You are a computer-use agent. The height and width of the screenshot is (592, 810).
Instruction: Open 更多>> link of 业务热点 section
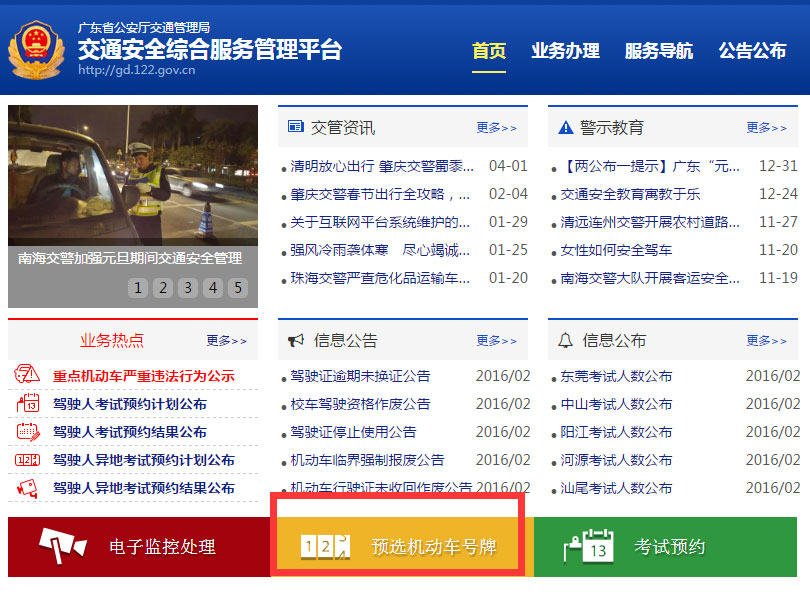pyautogui.click(x=225, y=339)
